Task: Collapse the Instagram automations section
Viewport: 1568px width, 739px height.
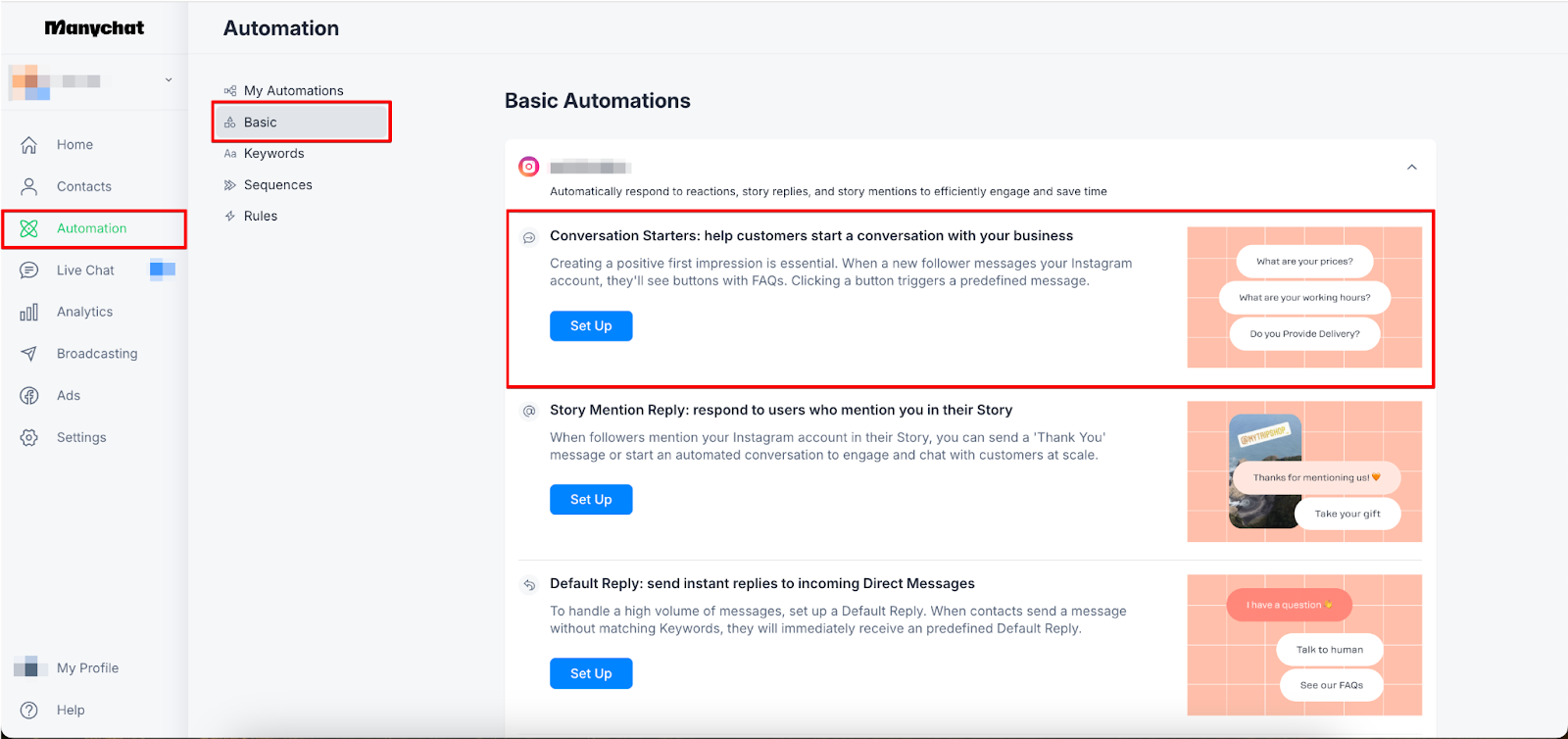Action: 1412,168
